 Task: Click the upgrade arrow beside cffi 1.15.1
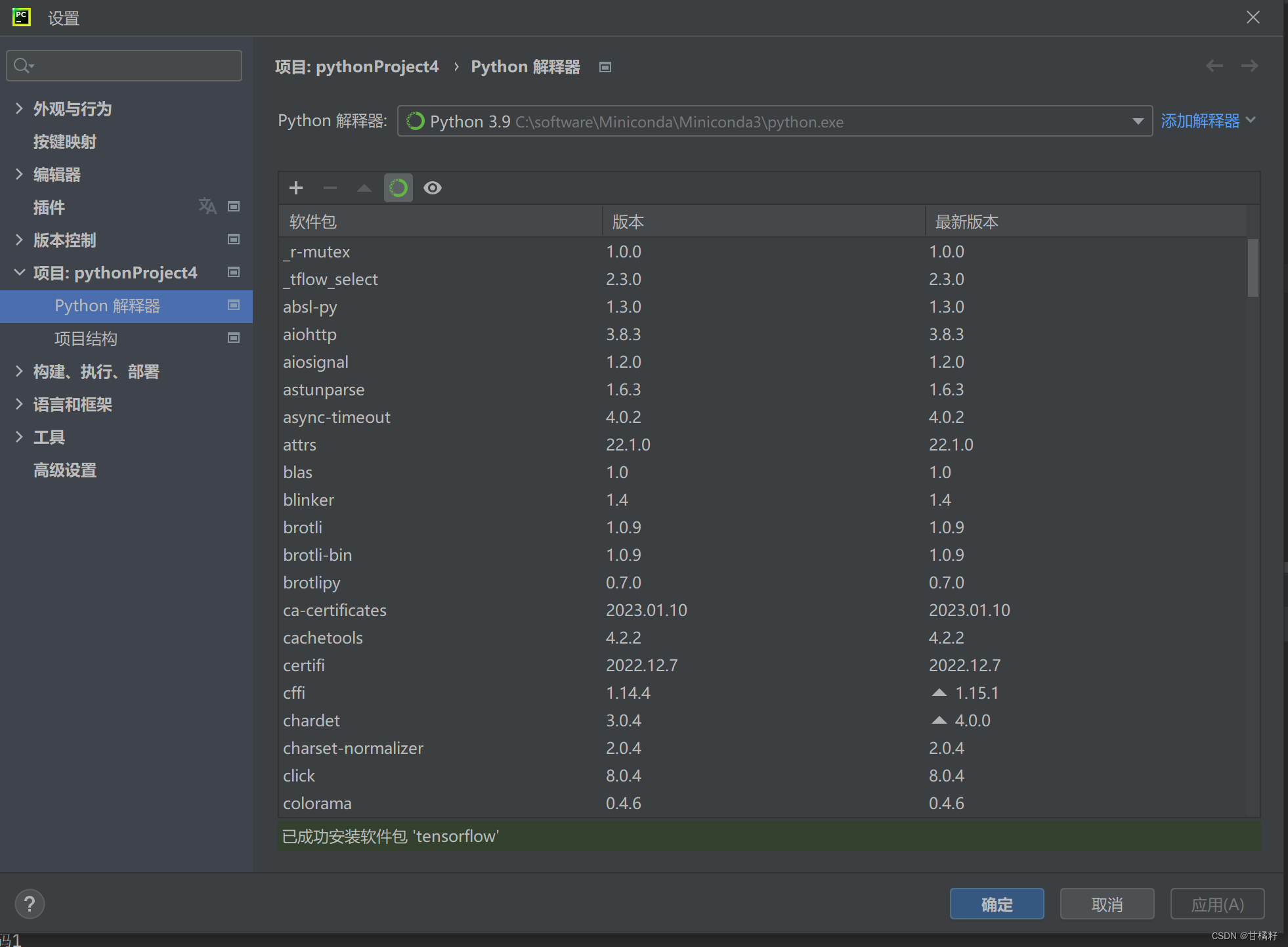[x=939, y=693]
